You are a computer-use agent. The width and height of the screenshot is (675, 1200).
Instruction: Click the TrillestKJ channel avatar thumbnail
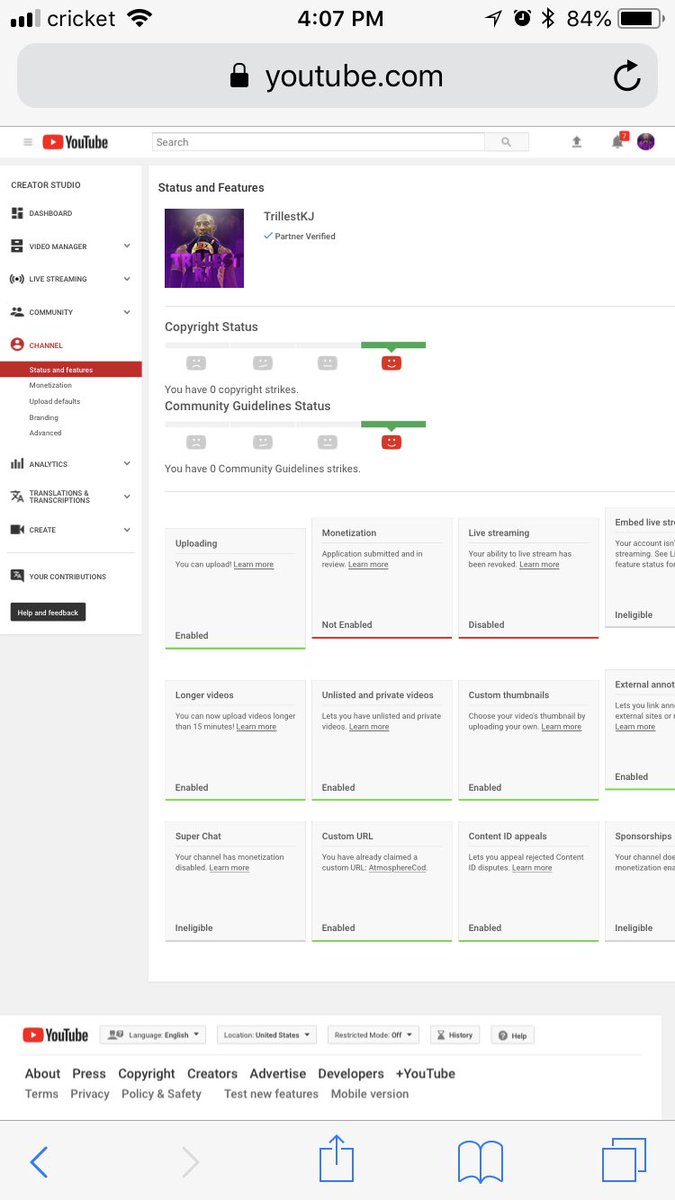pos(204,248)
